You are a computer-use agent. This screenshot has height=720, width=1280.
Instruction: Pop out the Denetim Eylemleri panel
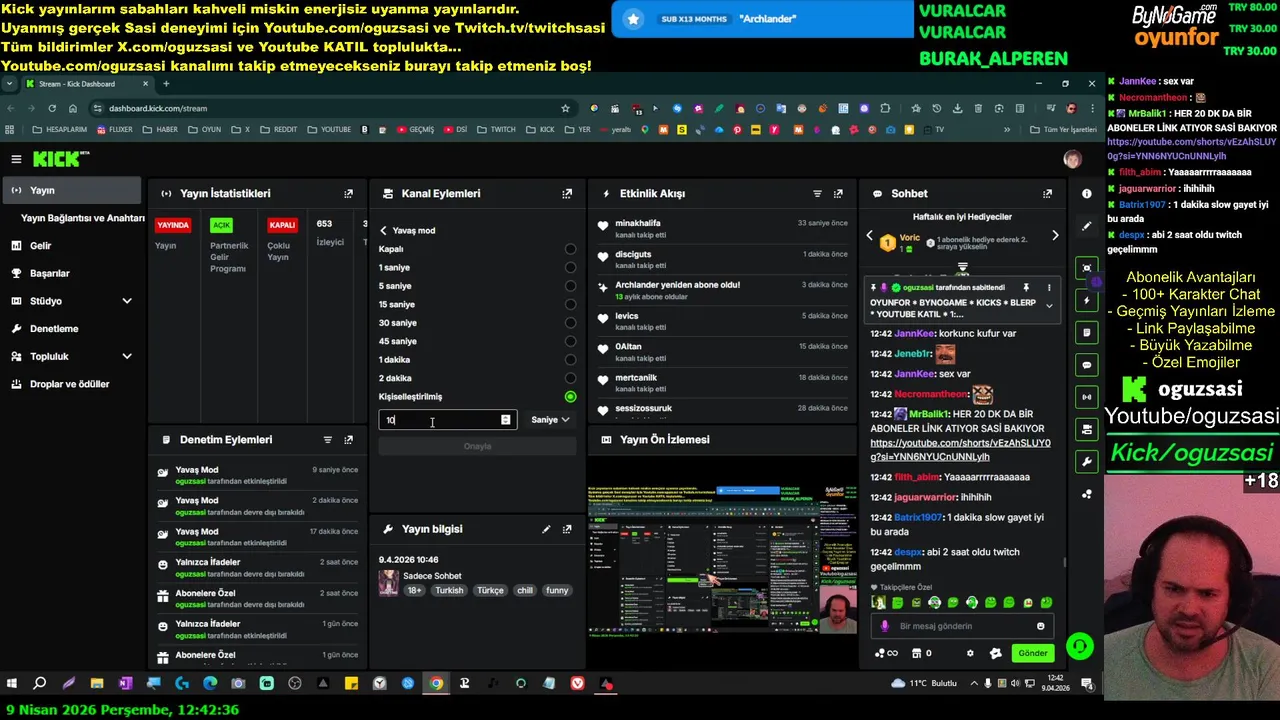[x=348, y=440]
